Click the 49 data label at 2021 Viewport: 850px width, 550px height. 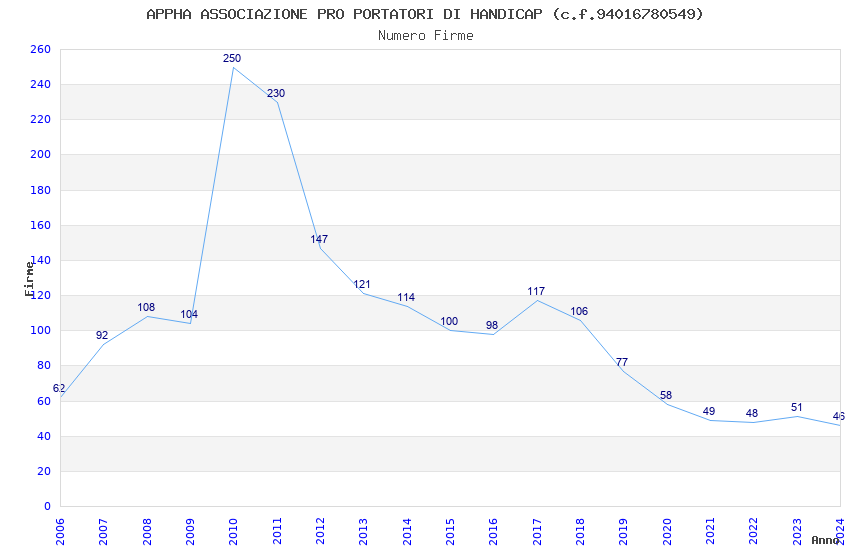[709, 411]
